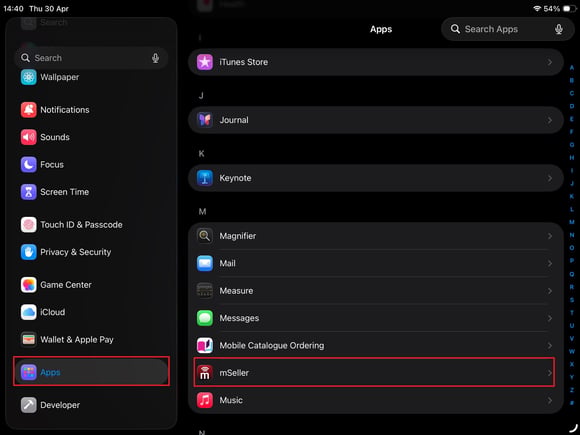This screenshot has height=435, width=580.
Task: Select the Journal app icon
Action: [205, 120]
